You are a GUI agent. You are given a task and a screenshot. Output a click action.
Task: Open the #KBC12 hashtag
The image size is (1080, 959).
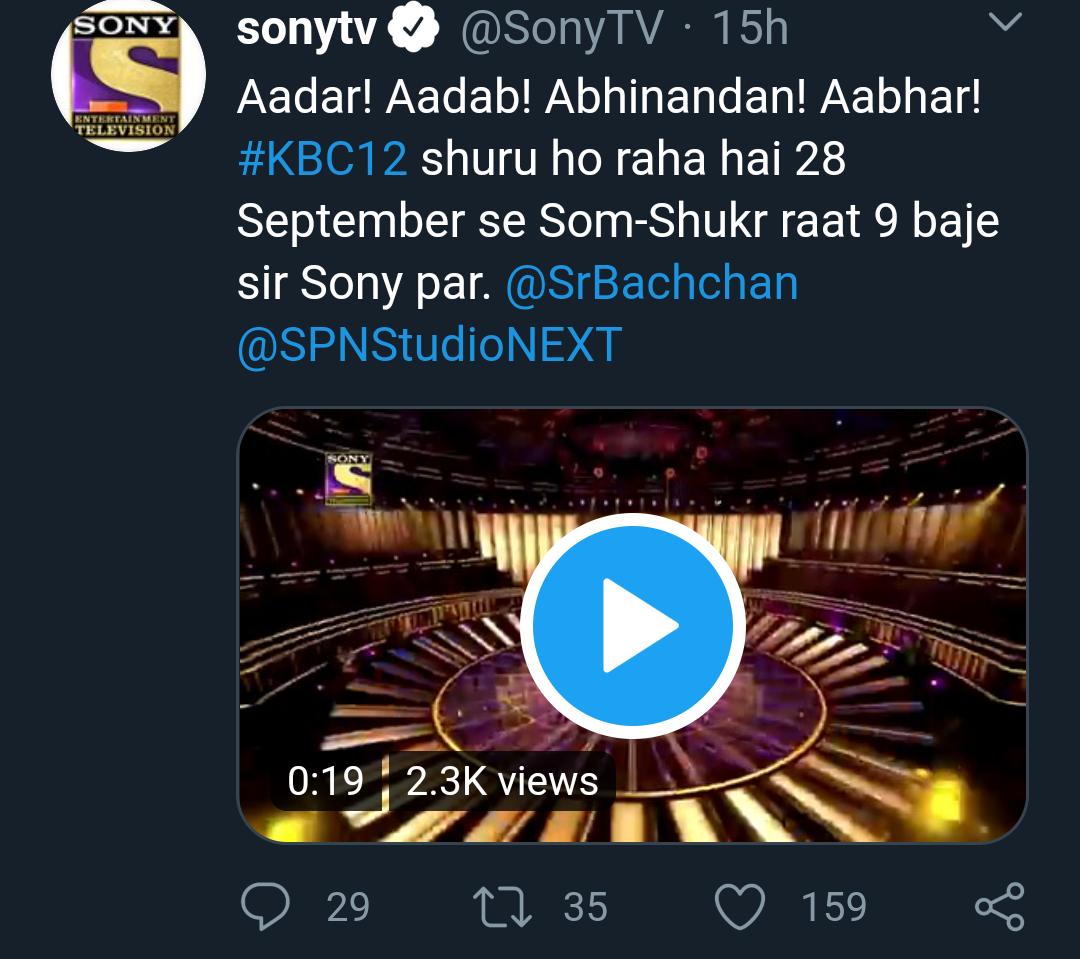point(322,160)
